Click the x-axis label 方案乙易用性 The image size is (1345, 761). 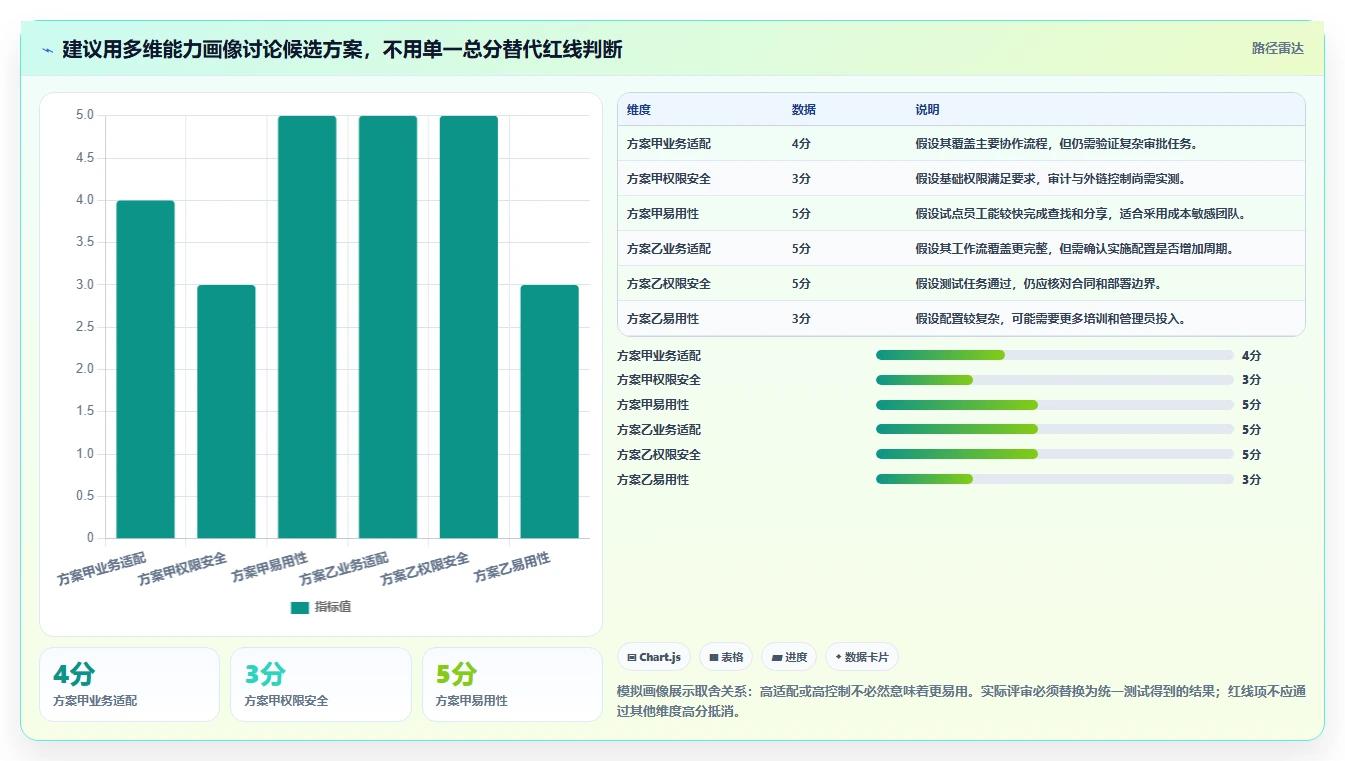click(511, 568)
